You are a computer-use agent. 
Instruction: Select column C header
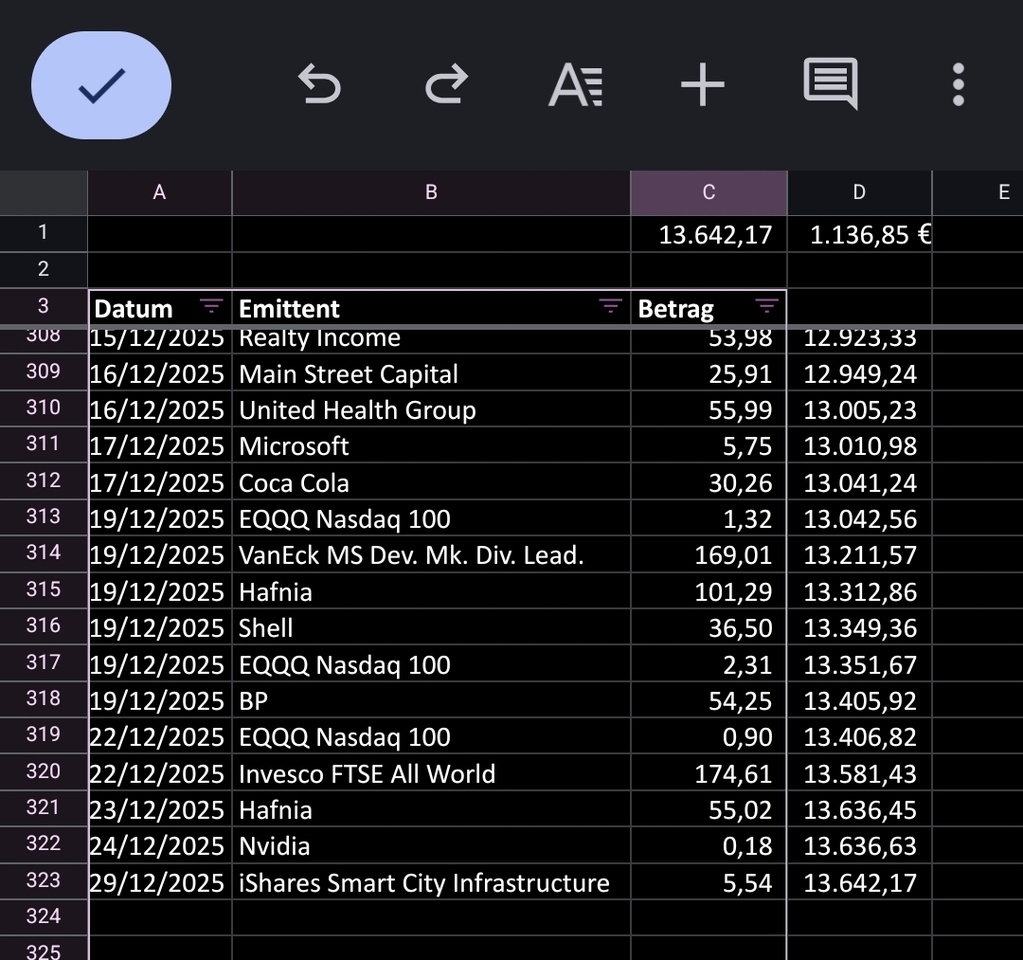click(x=708, y=193)
